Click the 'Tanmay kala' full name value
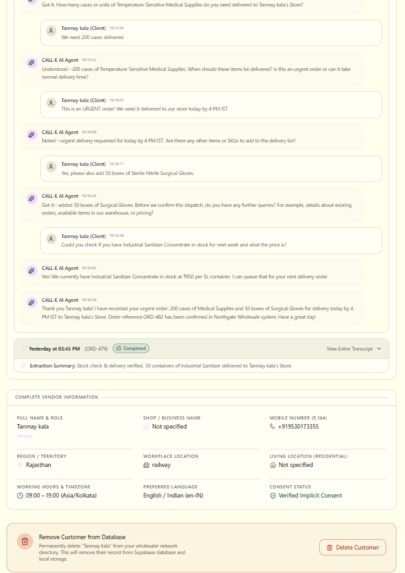 click(x=33, y=426)
